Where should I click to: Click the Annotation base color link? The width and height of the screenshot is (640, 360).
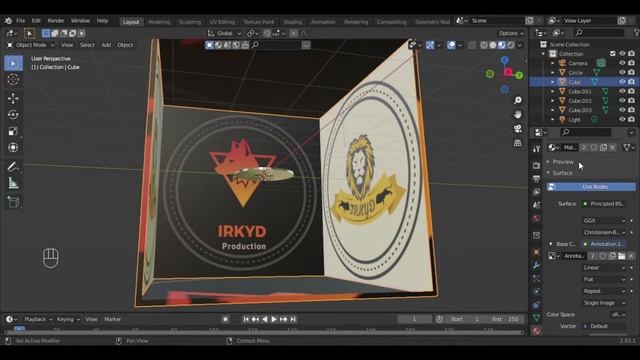(604, 244)
